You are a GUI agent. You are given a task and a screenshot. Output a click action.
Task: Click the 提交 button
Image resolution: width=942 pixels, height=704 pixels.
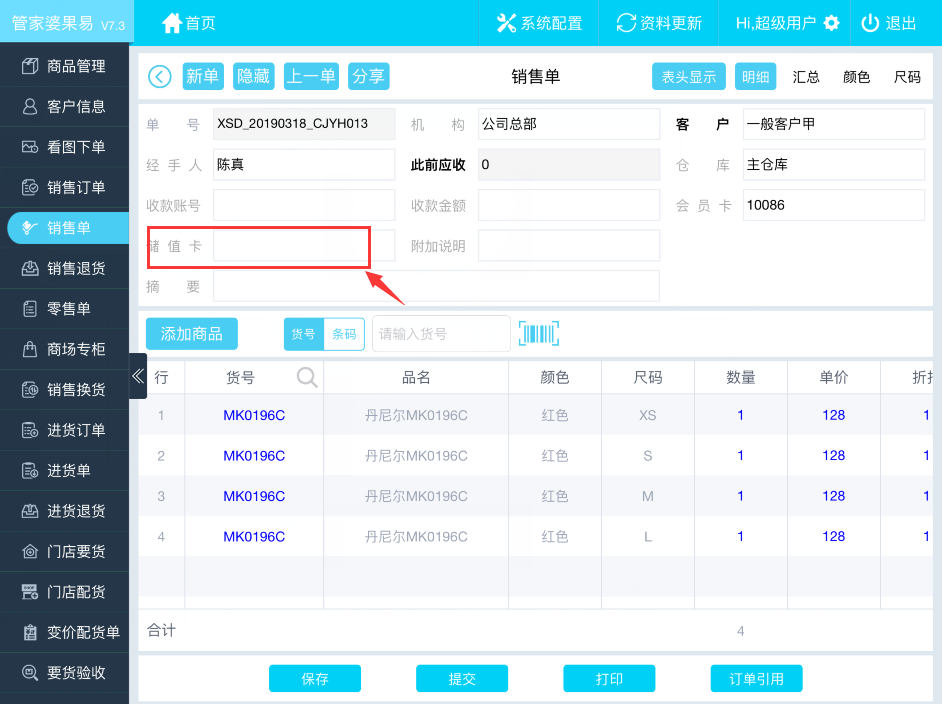click(x=462, y=679)
